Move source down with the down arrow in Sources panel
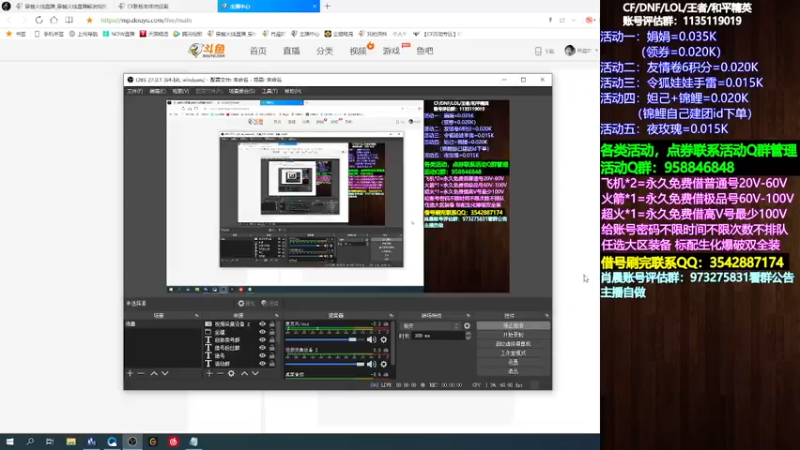 pos(255,373)
